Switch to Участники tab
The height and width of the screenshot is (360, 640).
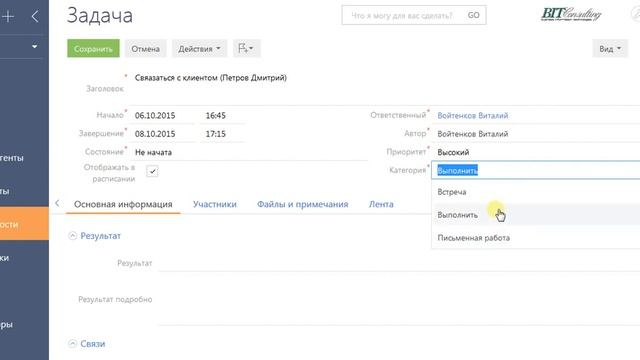tap(215, 204)
